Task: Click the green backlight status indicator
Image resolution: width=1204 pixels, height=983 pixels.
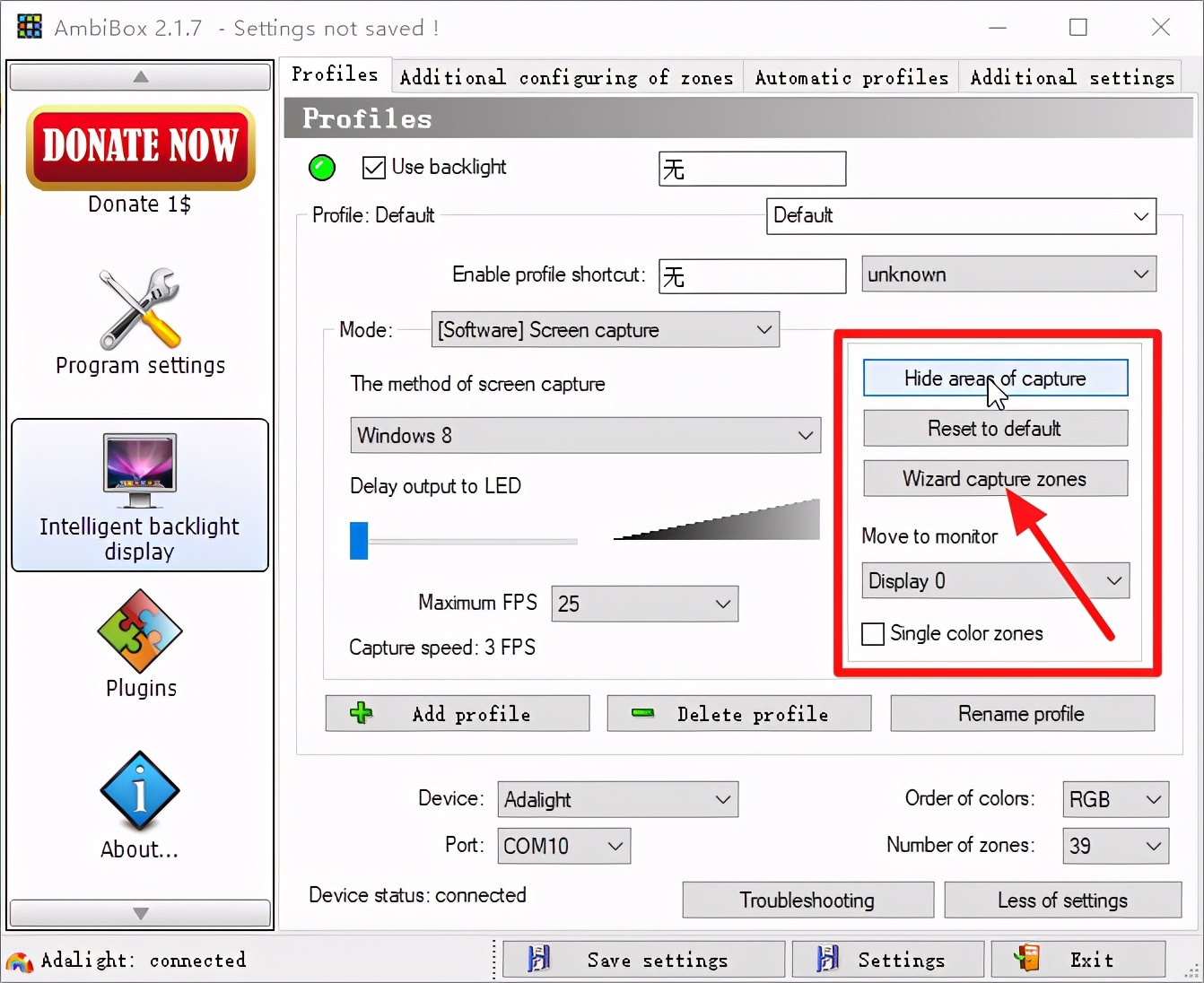Action: point(322,168)
